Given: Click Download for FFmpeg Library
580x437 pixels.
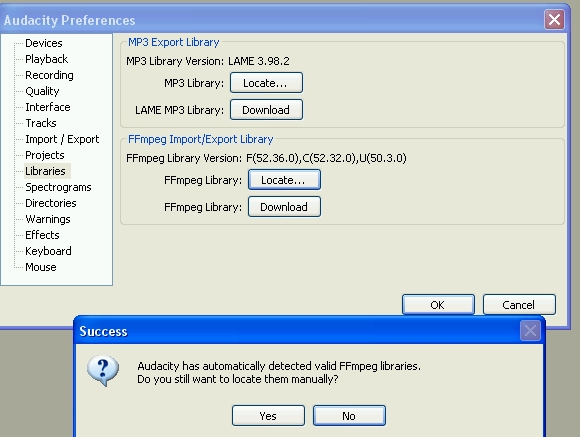Looking at the screenshot, I should click(284, 207).
